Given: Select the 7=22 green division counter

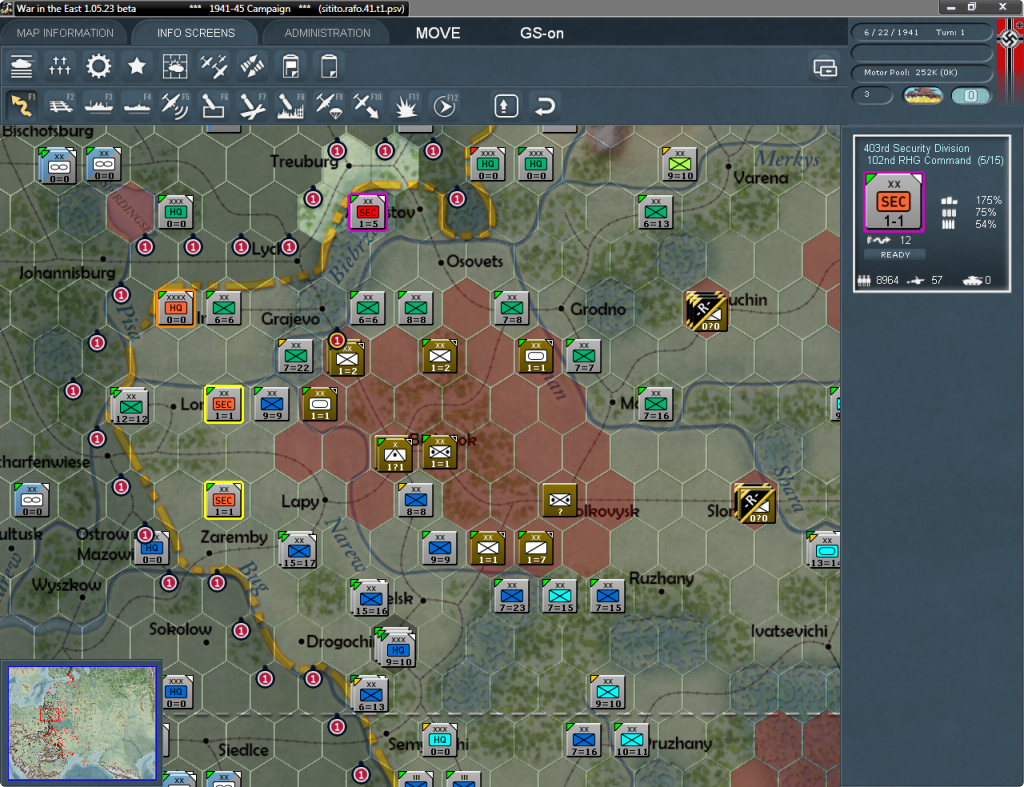Looking at the screenshot, I should click(296, 356).
